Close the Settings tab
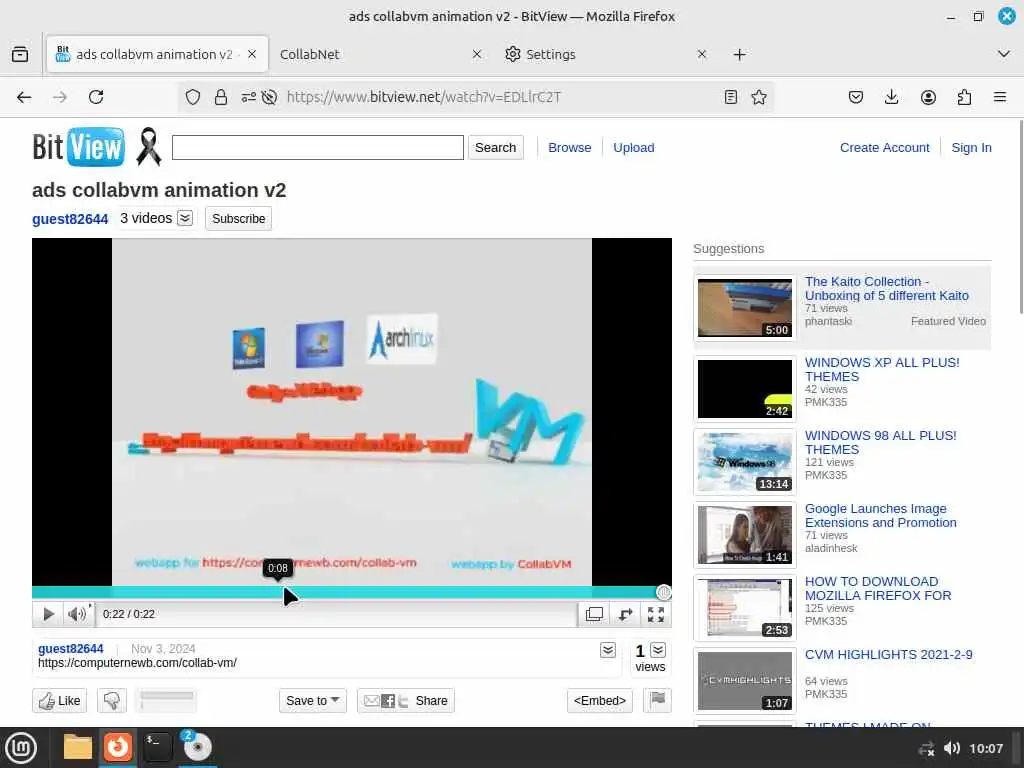This screenshot has height=768, width=1024. [x=701, y=54]
